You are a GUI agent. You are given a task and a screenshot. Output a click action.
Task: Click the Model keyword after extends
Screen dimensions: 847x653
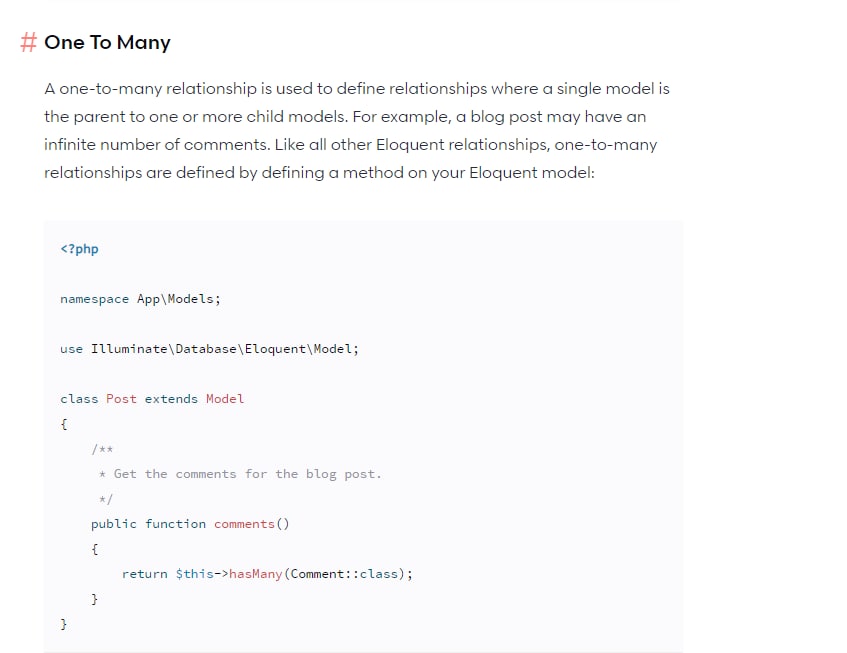click(x=225, y=399)
